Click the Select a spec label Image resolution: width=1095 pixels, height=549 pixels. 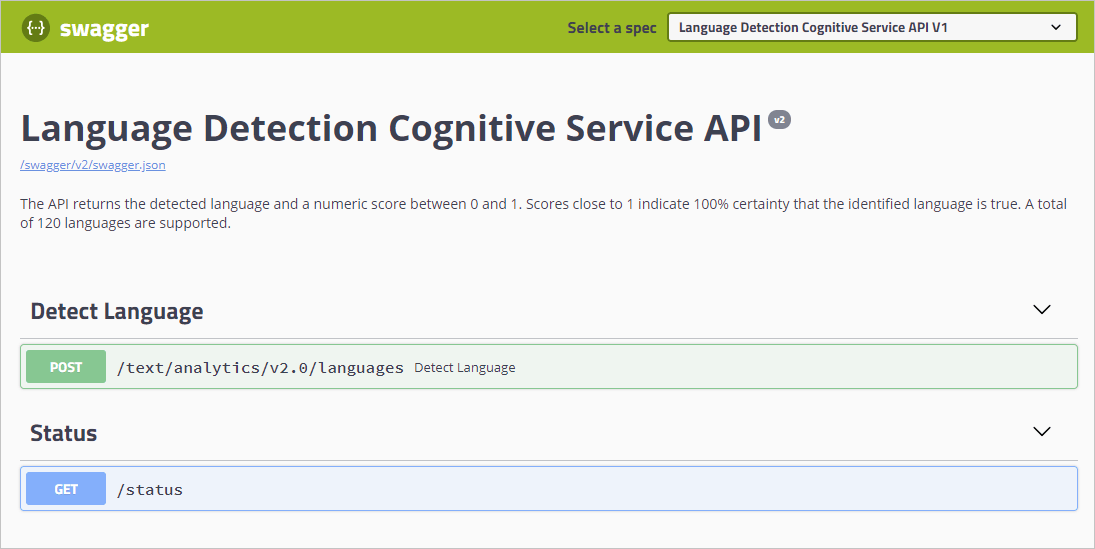[612, 28]
